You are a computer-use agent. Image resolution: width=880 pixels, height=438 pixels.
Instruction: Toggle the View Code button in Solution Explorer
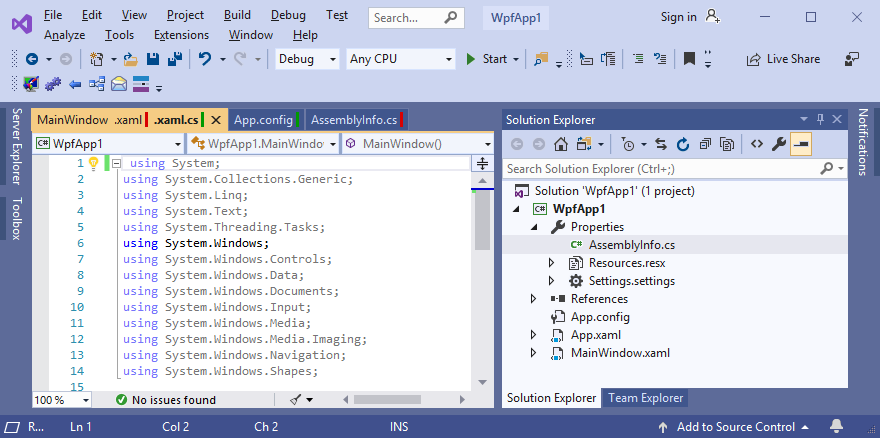click(x=757, y=144)
